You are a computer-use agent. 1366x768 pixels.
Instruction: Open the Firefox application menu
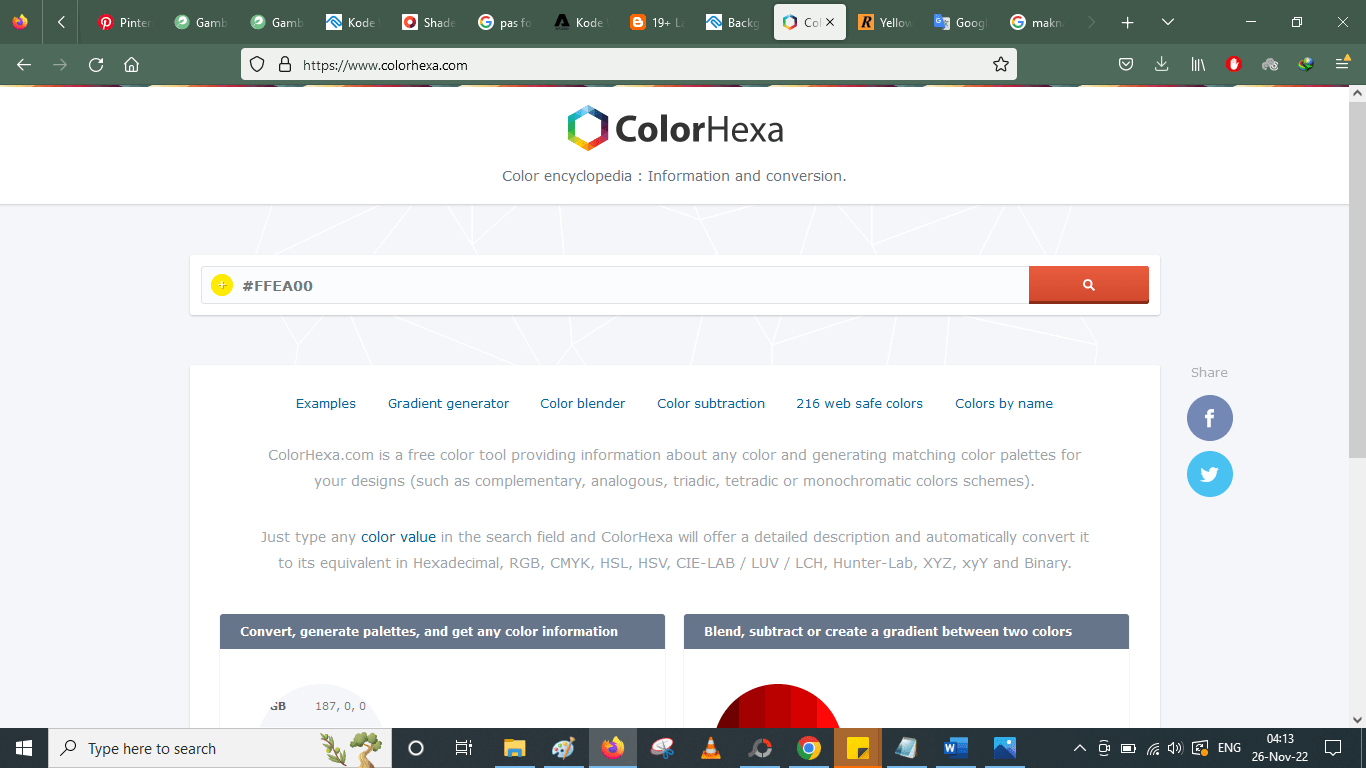[1342, 65]
